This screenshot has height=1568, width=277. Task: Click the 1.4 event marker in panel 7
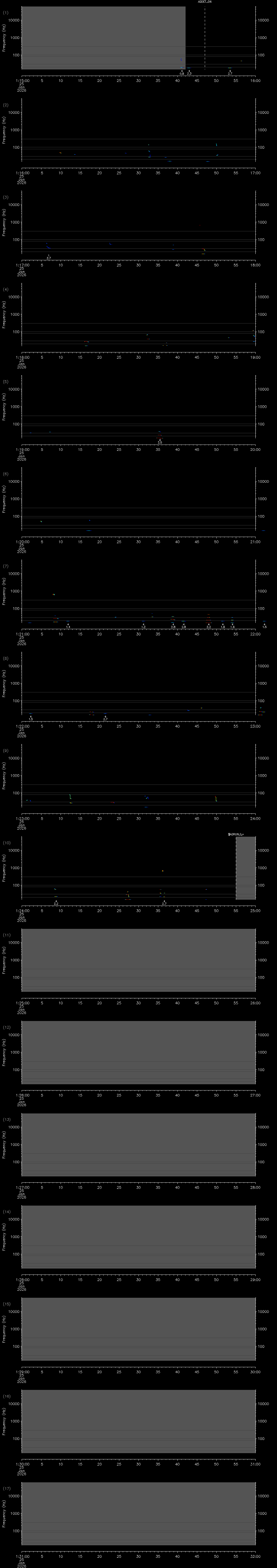(68, 626)
